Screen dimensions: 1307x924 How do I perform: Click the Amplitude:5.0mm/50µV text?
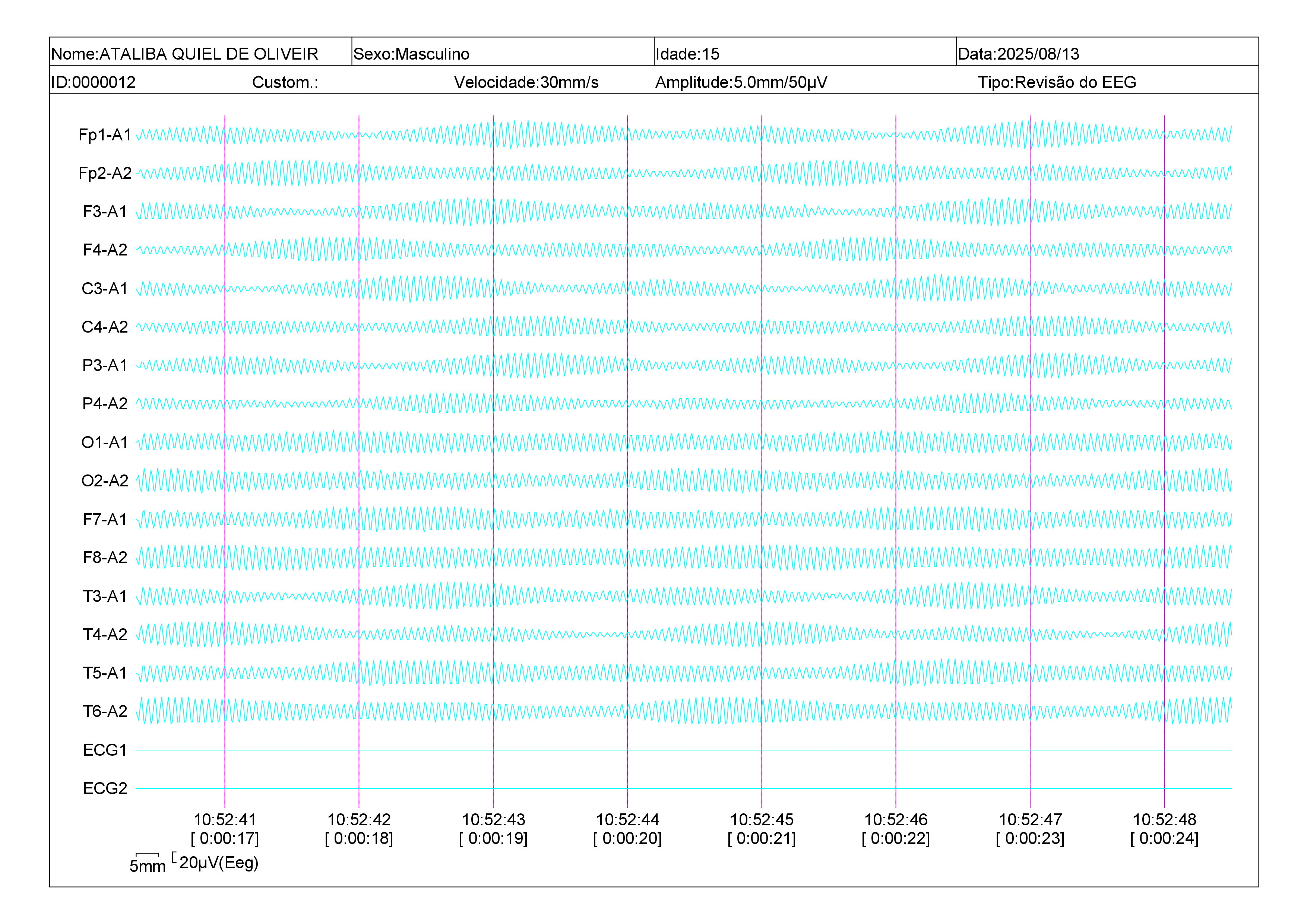(741, 83)
